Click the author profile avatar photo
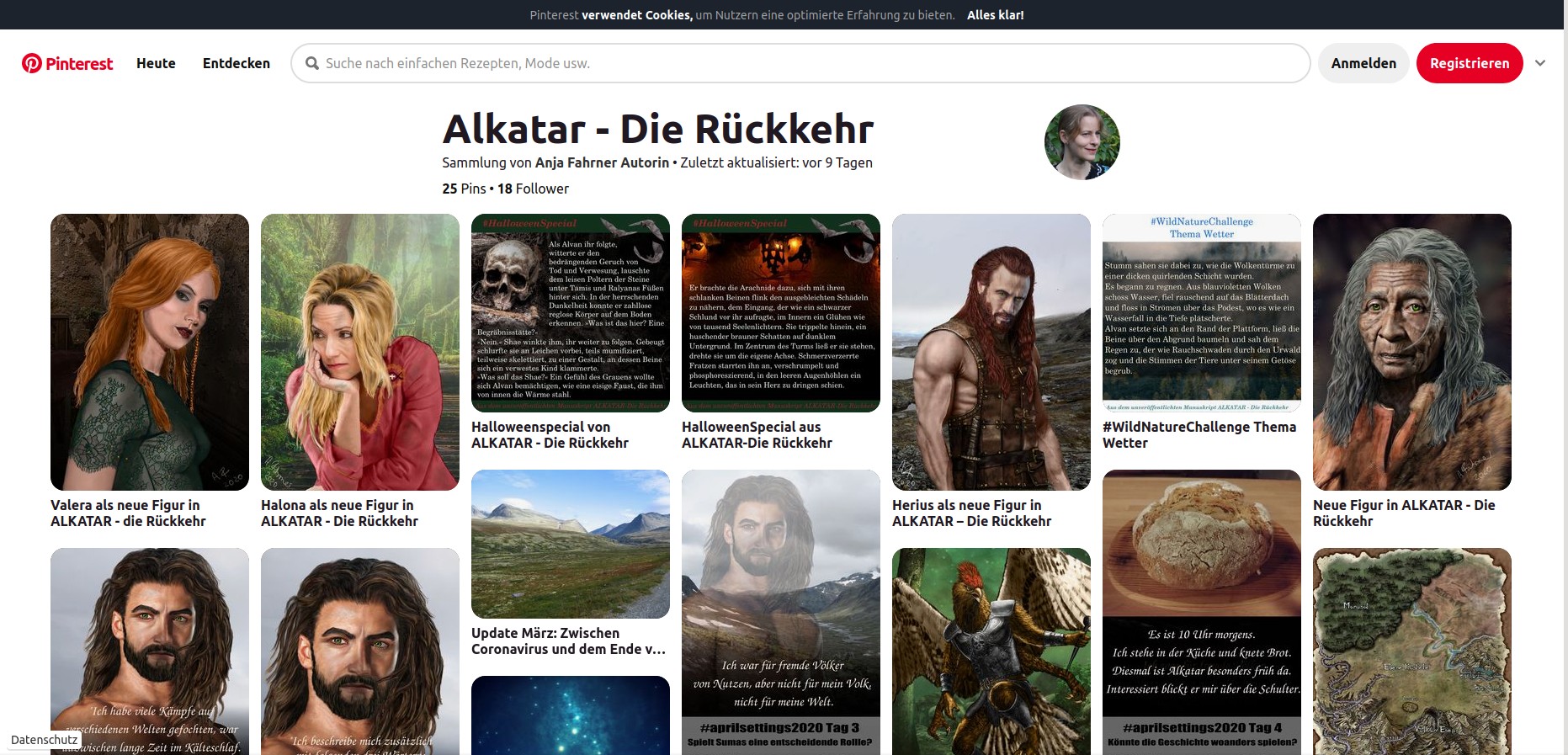The width and height of the screenshot is (1568, 755). coord(1082,142)
